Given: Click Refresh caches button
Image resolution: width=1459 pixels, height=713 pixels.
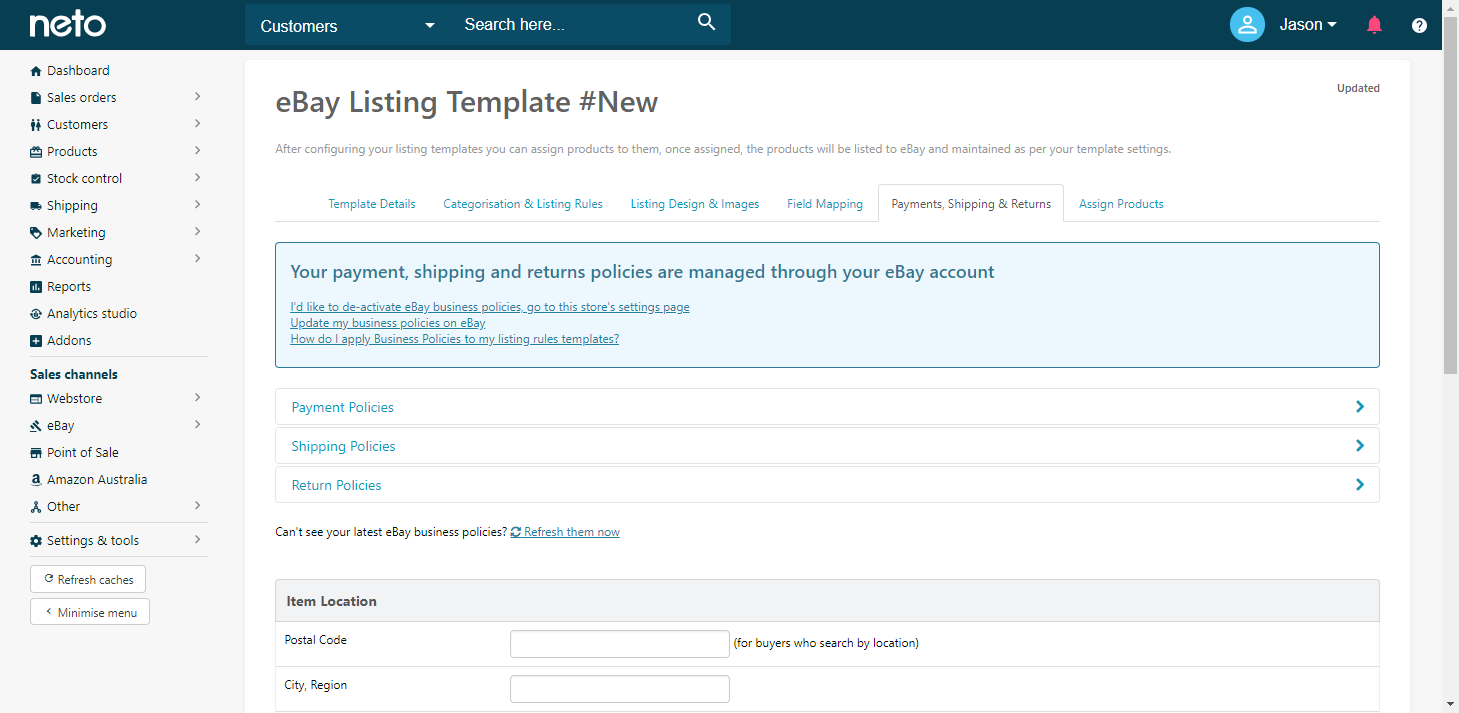Looking at the screenshot, I should coord(88,579).
